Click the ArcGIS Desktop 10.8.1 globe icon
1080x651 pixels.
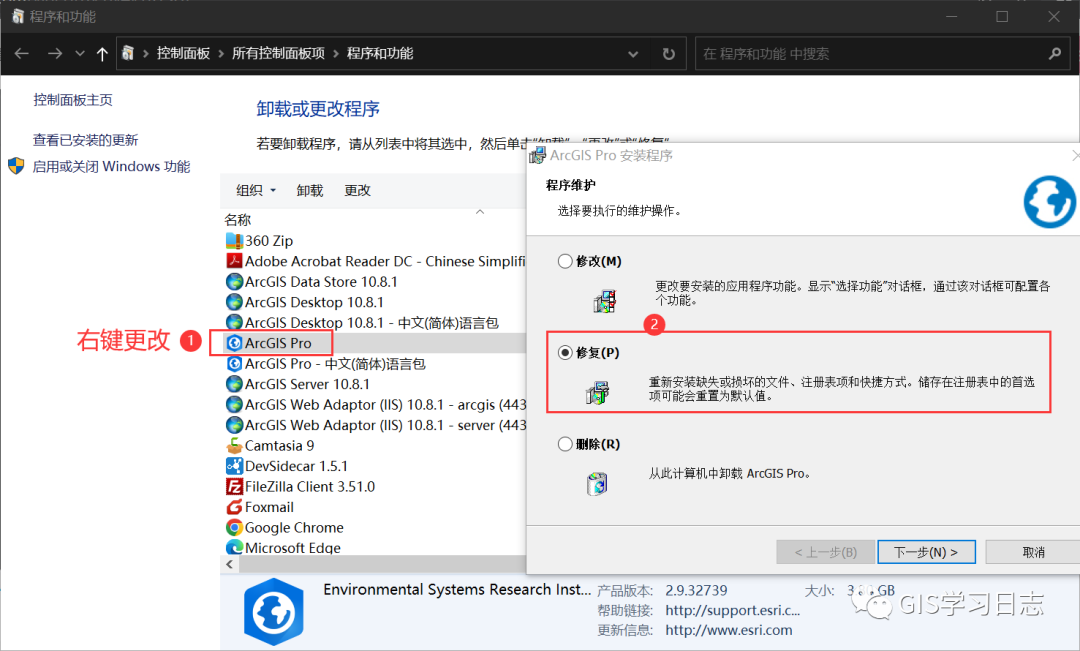[234, 302]
